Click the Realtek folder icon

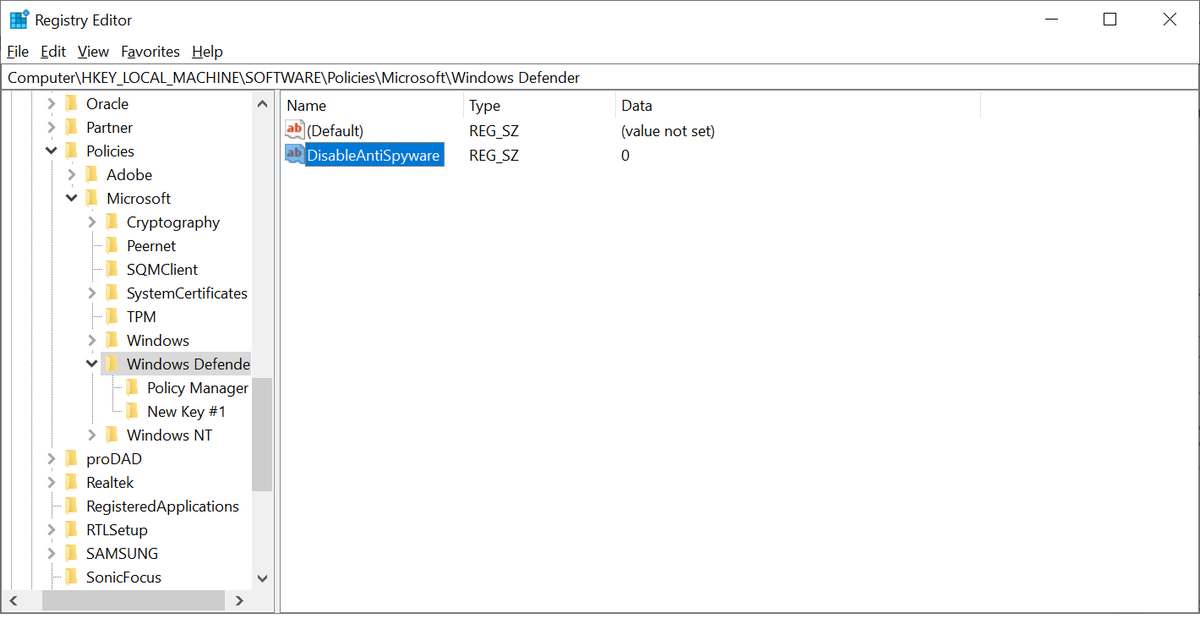(x=71, y=482)
